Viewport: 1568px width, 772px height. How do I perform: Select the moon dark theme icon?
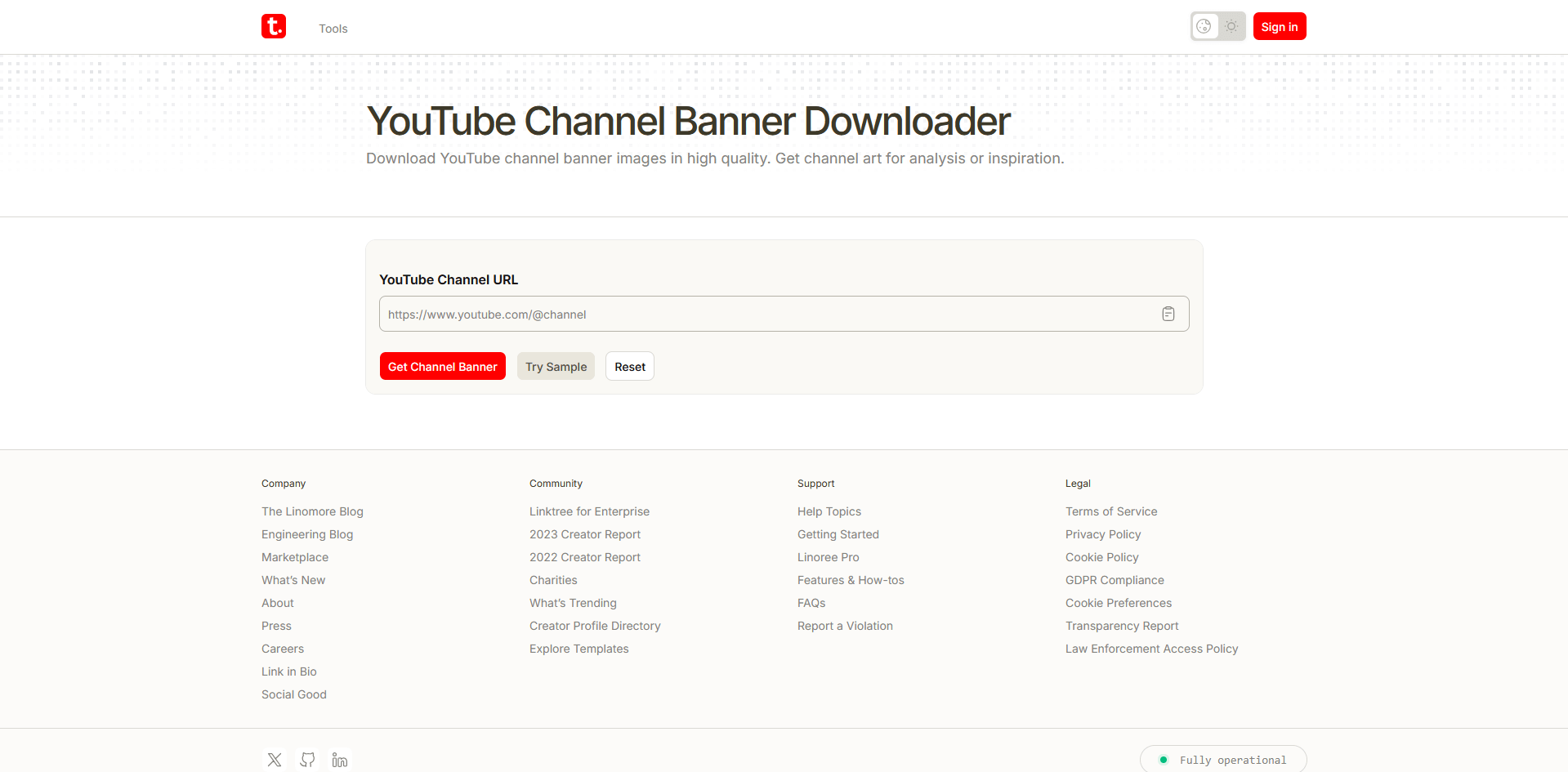pos(1204,26)
